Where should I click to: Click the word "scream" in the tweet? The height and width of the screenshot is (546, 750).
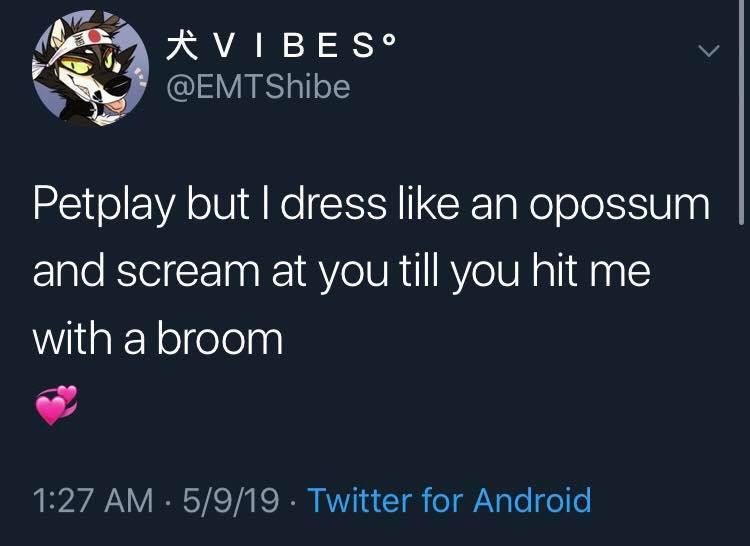[x=188, y=273]
